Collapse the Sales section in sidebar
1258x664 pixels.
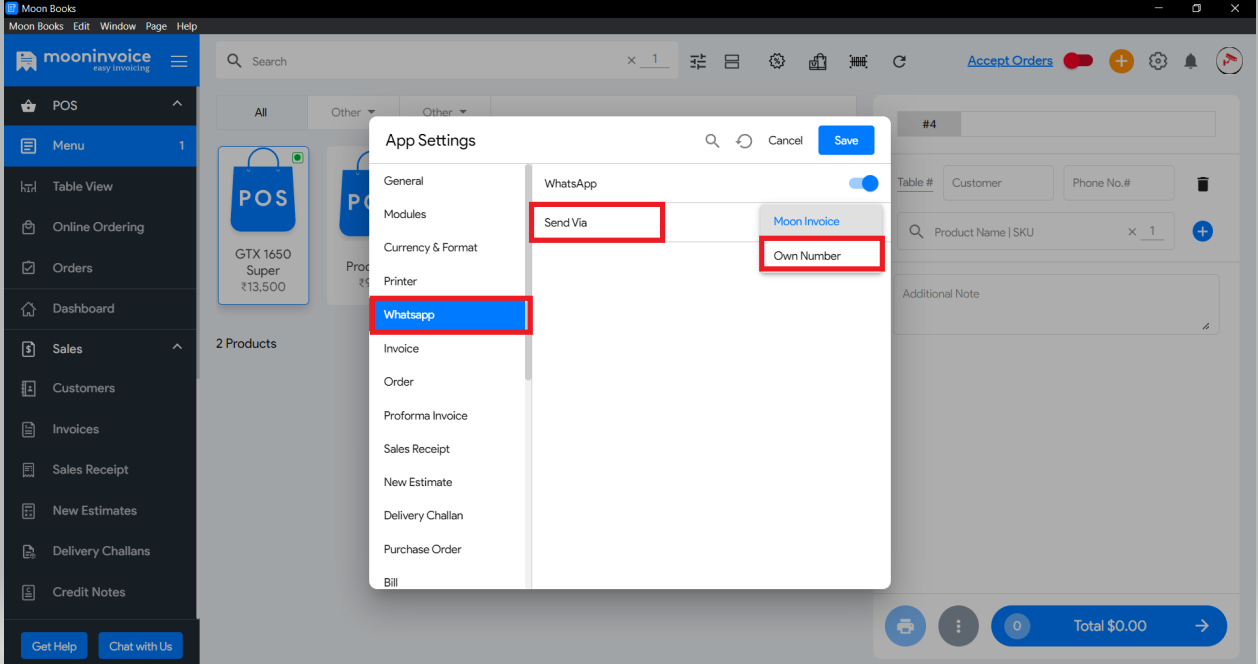click(x=177, y=347)
